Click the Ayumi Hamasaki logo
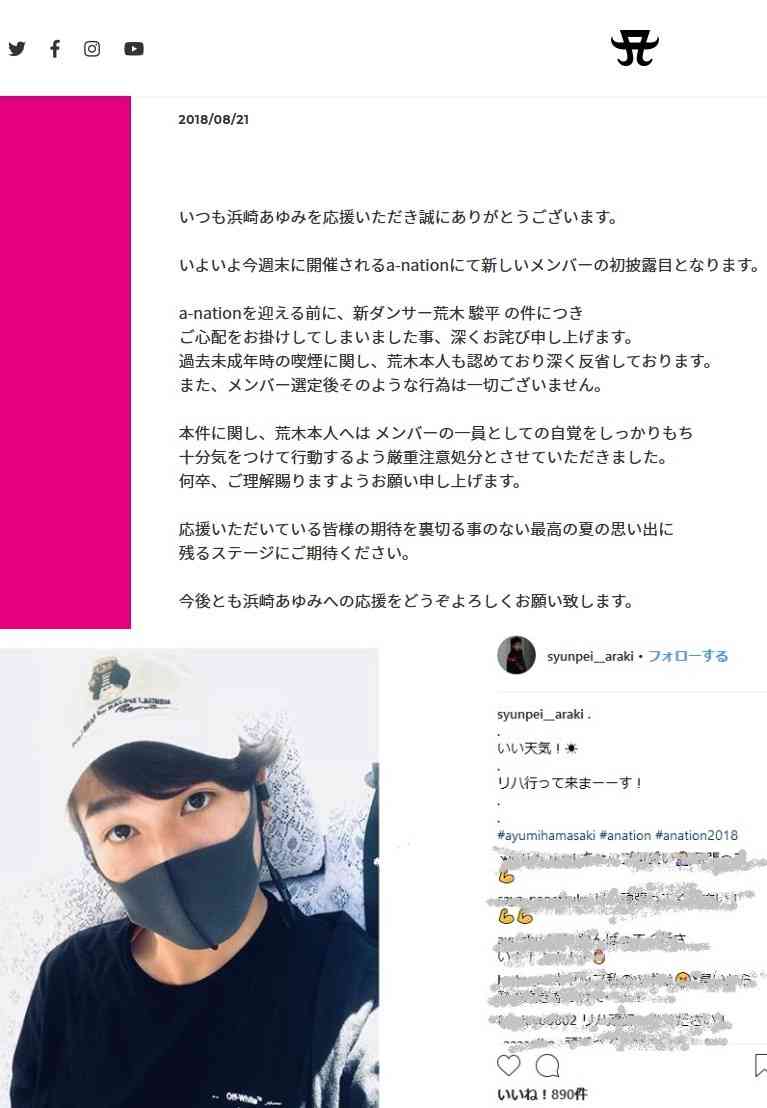 tap(634, 49)
